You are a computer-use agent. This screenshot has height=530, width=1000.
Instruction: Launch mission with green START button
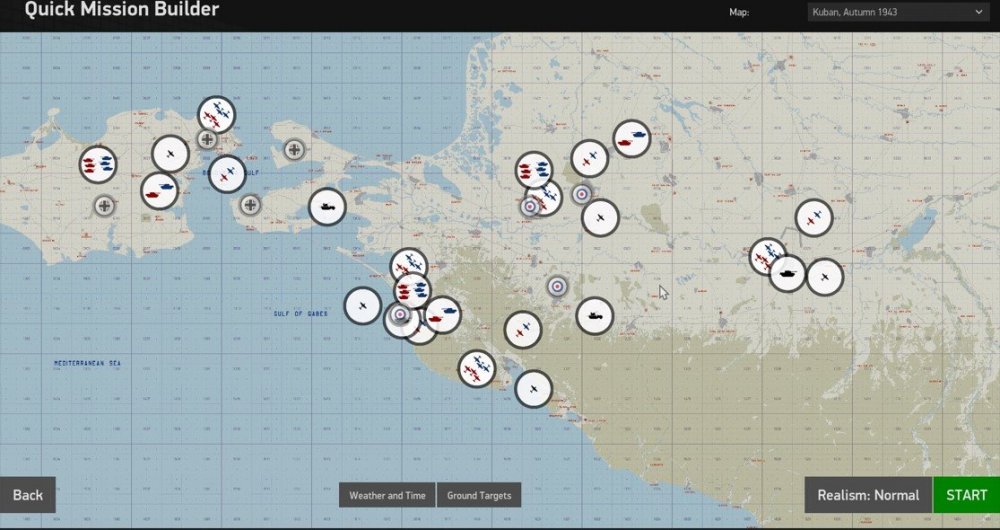click(x=966, y=495)
